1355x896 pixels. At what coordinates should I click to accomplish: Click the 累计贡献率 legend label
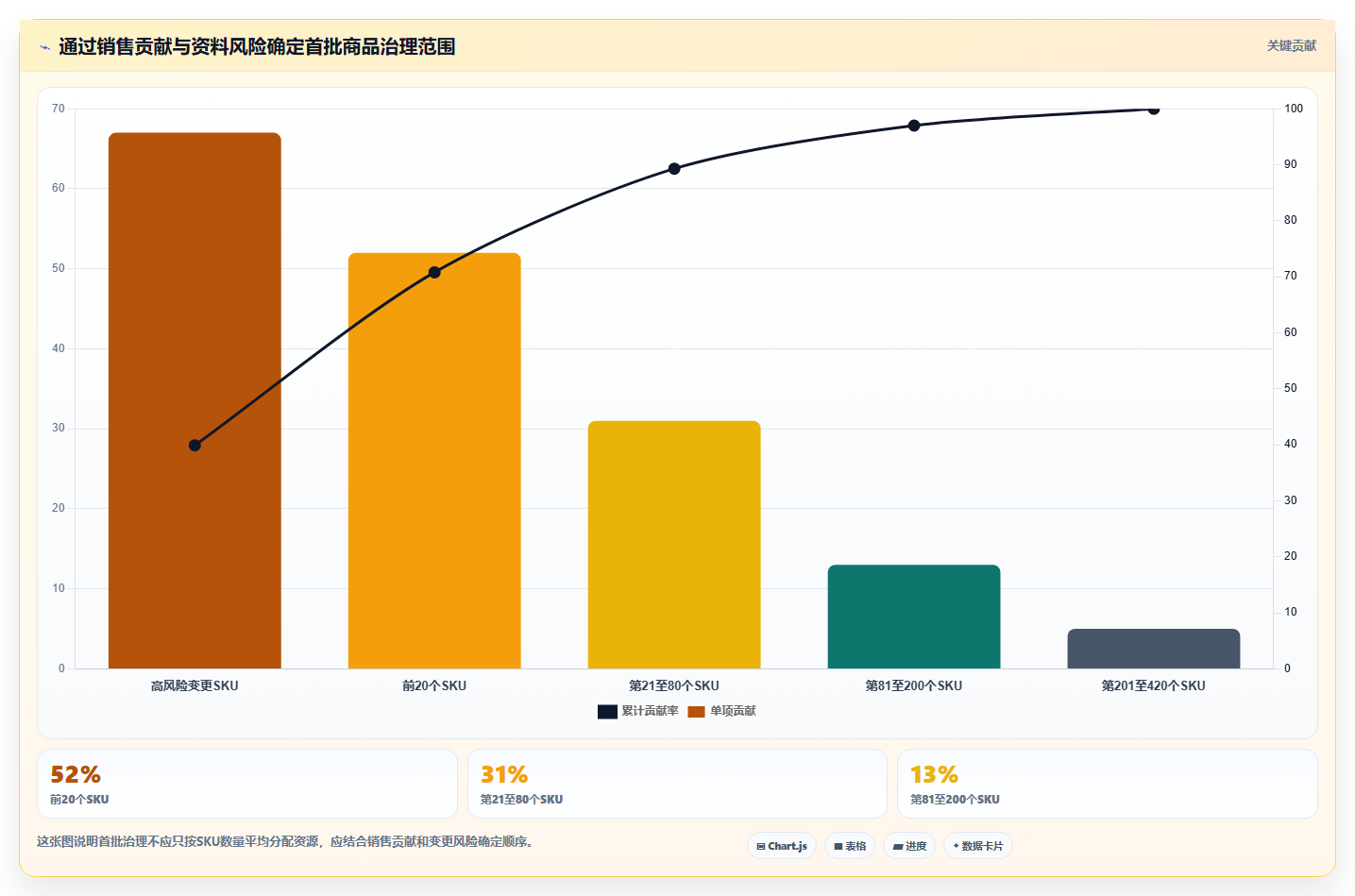(650, 711)
